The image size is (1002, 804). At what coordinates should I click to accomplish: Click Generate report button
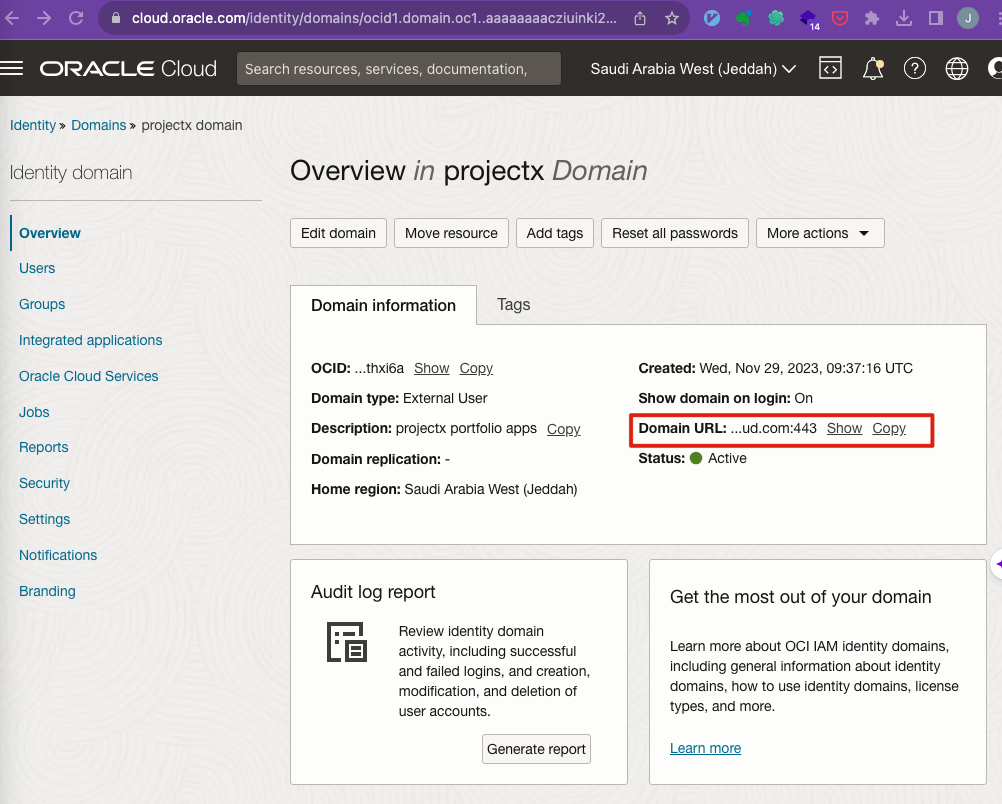(x=536, y=749)
